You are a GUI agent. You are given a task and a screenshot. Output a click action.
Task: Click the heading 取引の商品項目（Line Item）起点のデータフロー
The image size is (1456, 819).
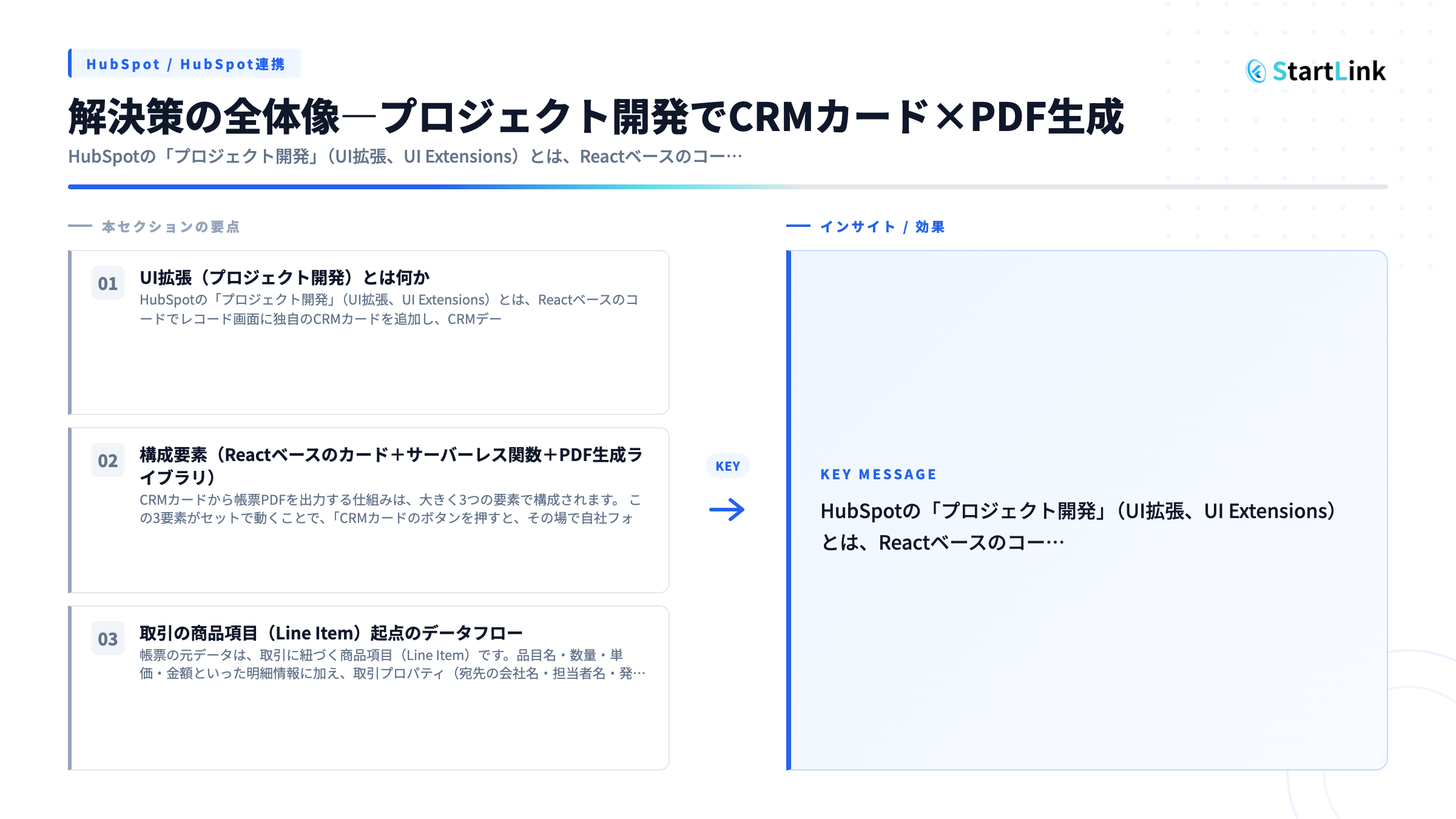coord(331,633)
